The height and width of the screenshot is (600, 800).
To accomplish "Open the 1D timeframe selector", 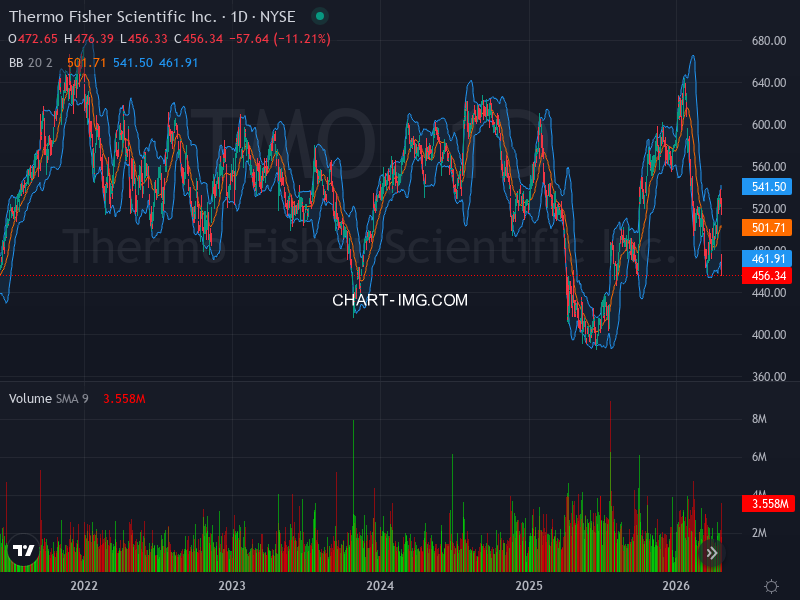I will click(x=241, y=16).
